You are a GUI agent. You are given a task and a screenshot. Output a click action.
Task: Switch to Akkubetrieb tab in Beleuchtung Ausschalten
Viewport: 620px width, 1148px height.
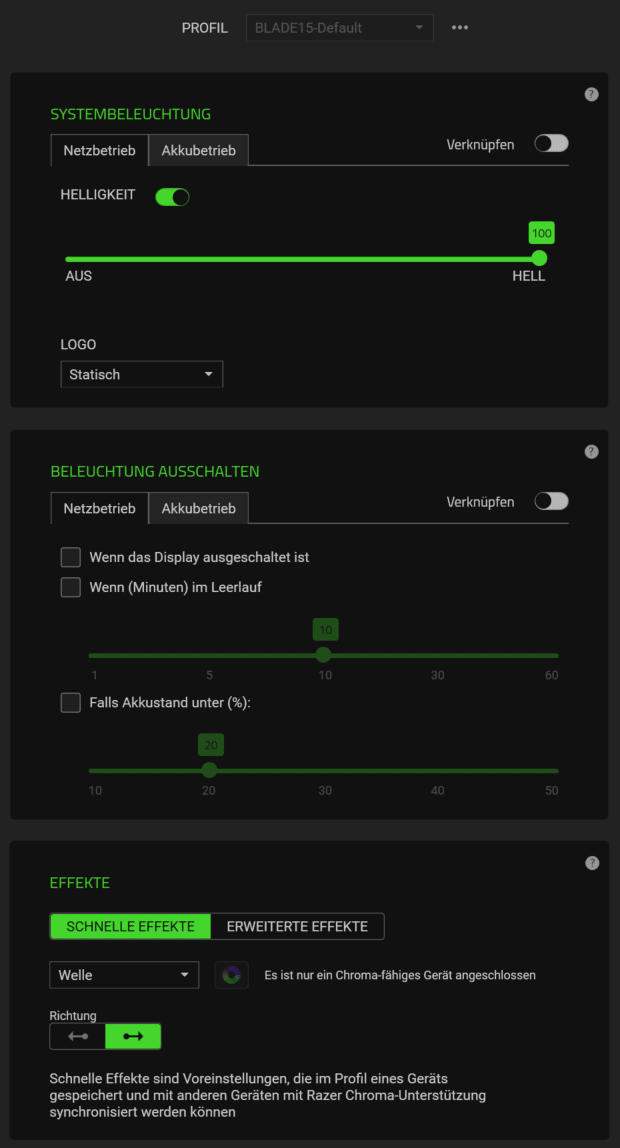tap(198, 508)
